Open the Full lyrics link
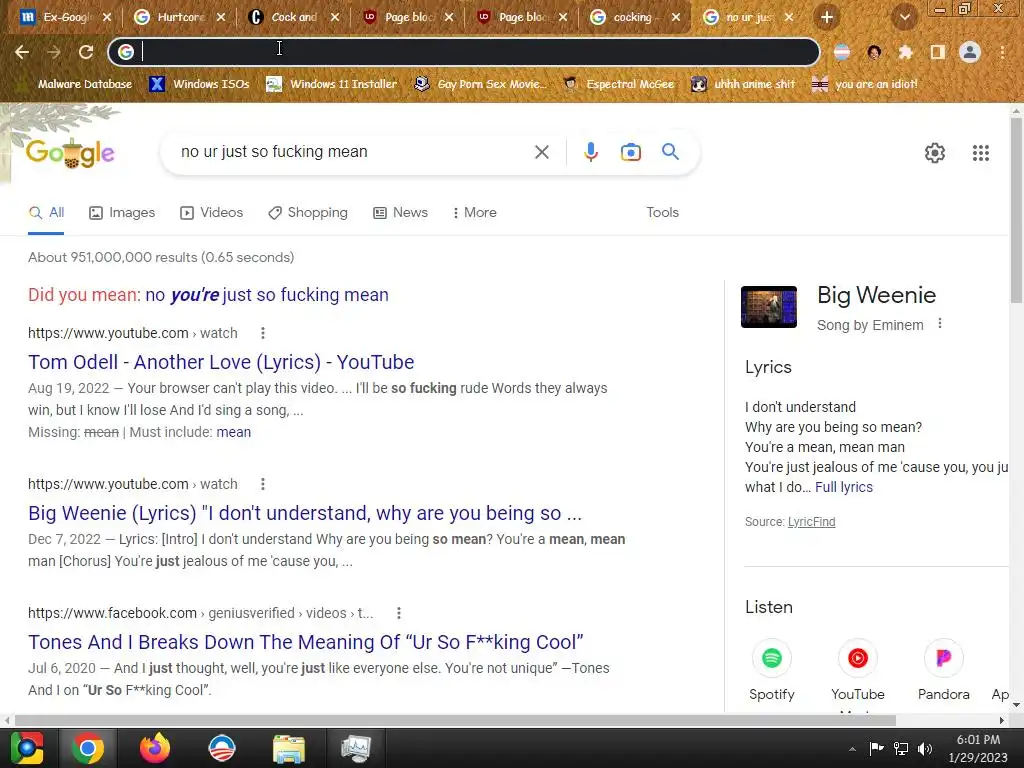This screenshot has width=1024, height=768. click(844, 487)
